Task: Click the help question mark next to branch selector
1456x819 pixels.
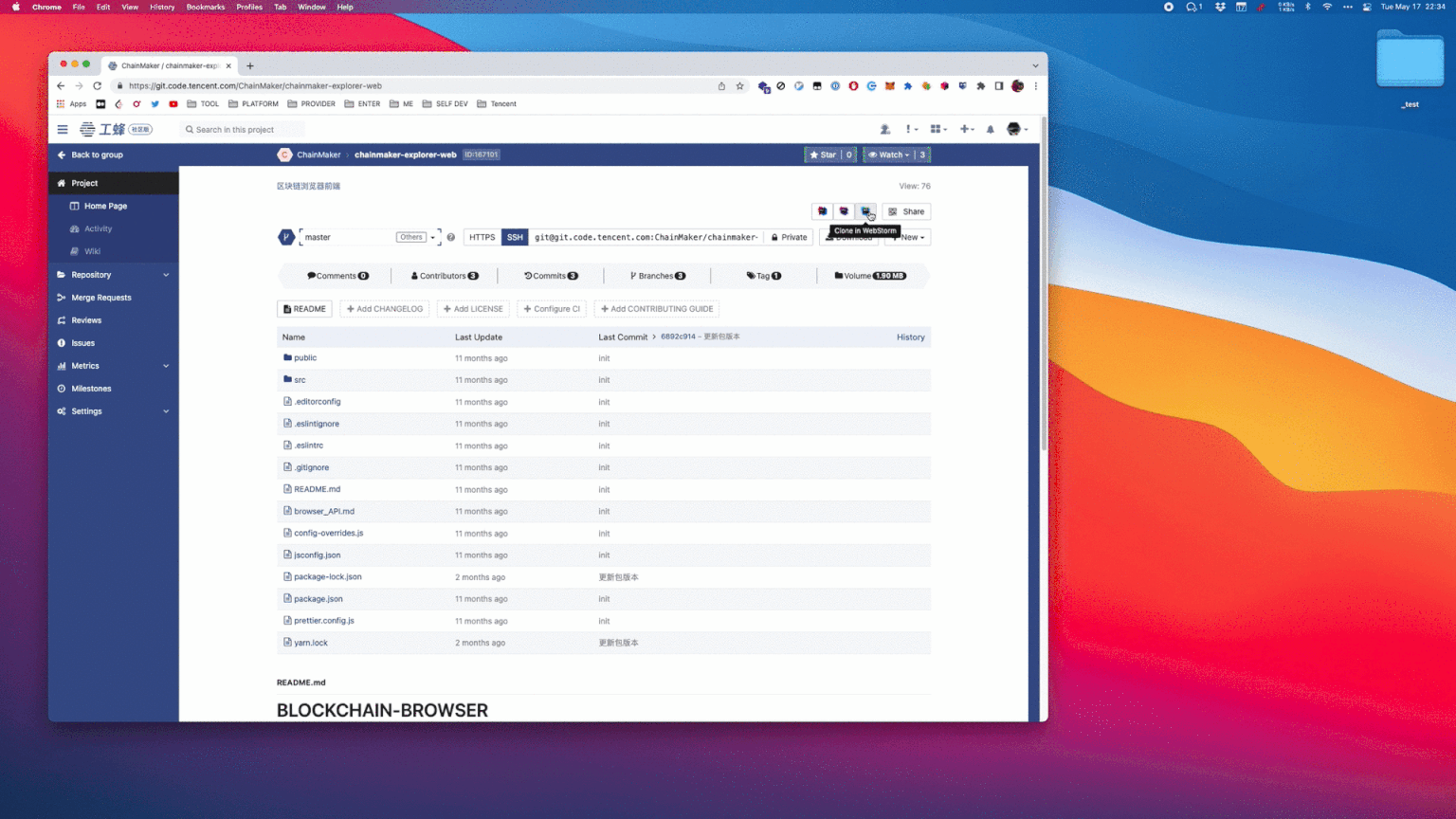Action: [451, 237]
